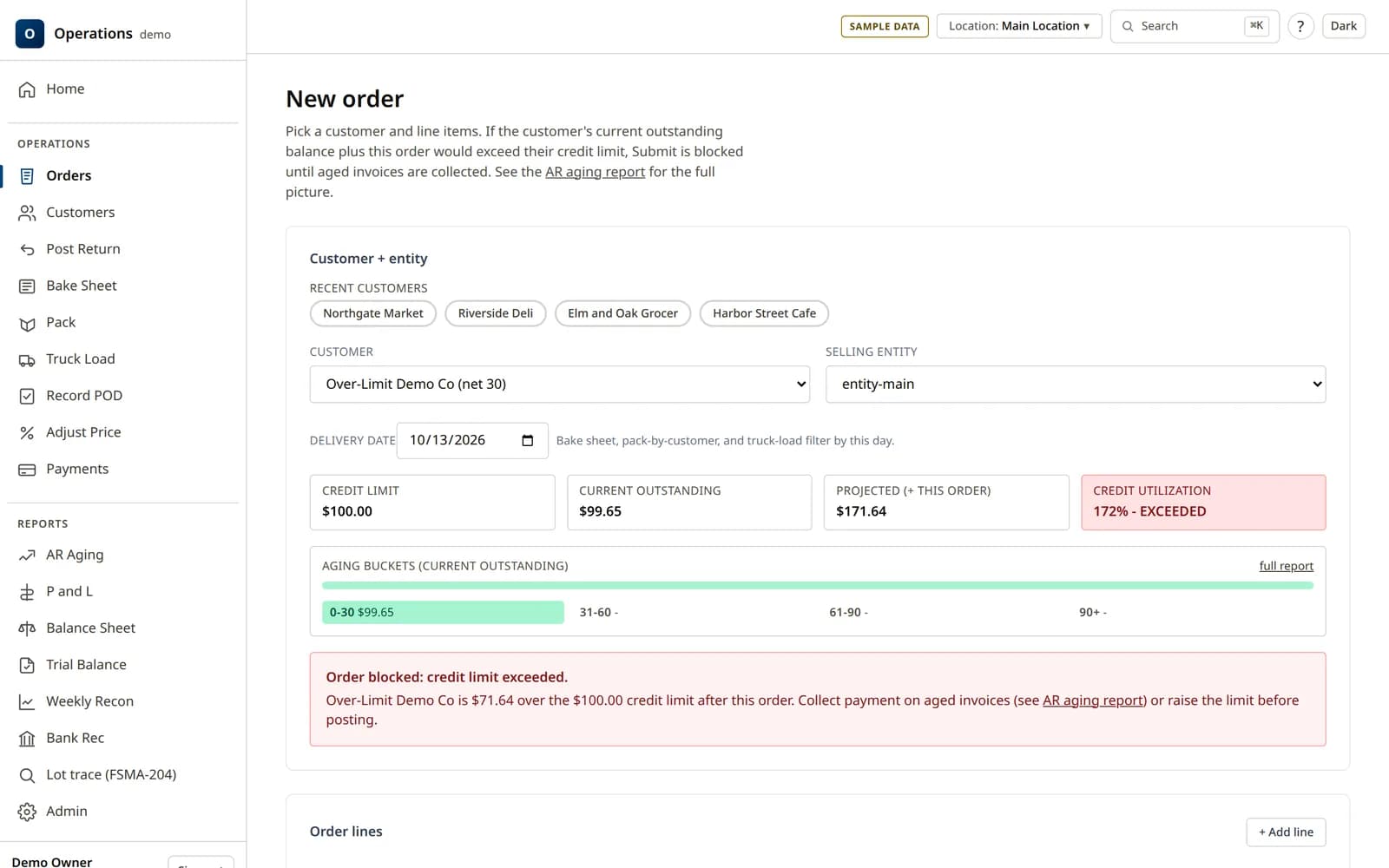This screenshot has width=1389, height=868.
Task: Open AR aging report link in intro text
Action: [x=595, y=172]
